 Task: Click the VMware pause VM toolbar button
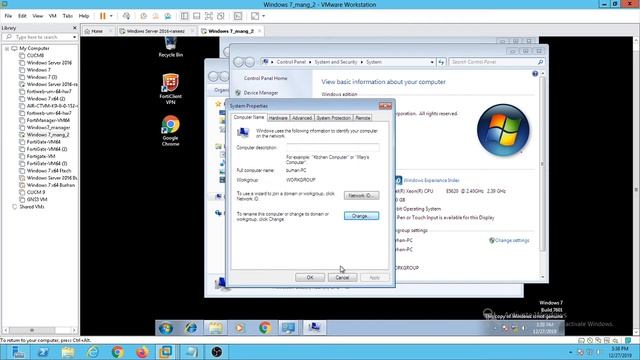(x=102, y=16)
